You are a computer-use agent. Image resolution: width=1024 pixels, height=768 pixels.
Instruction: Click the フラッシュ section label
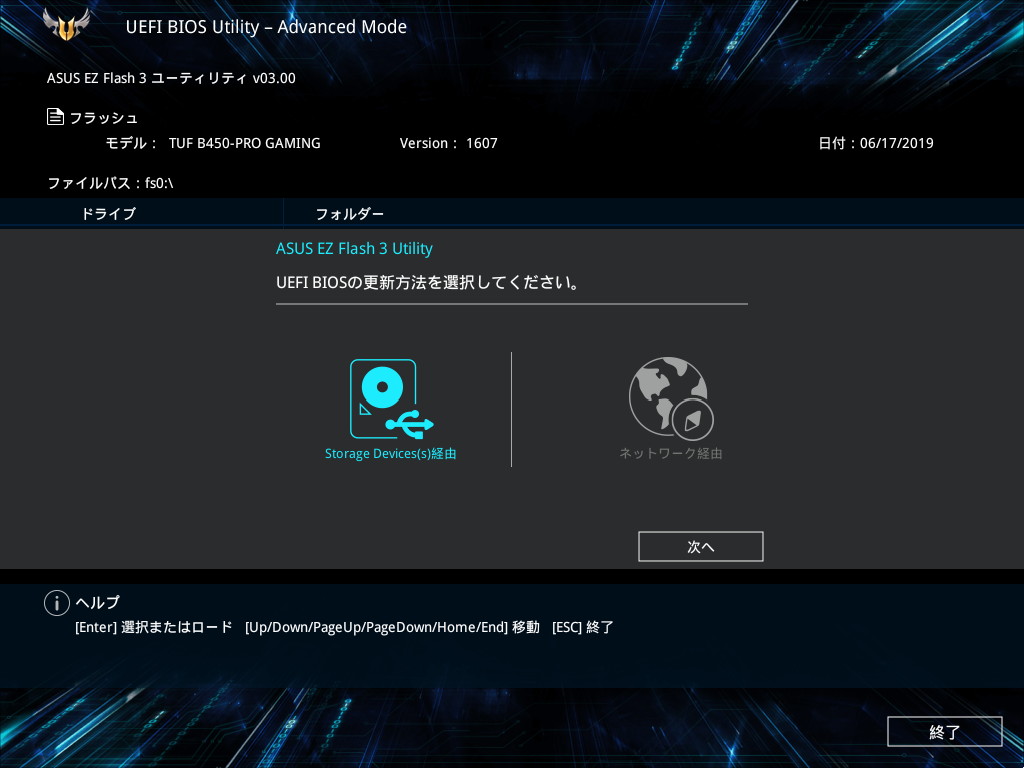[x=104, y=118]
